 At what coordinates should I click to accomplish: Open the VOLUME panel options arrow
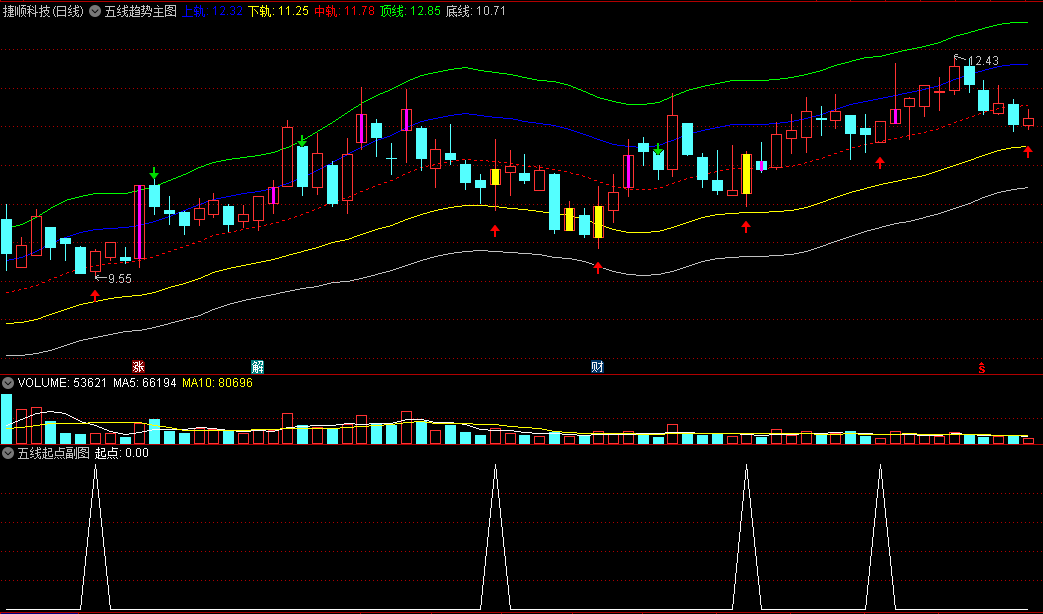pos(8,383)
